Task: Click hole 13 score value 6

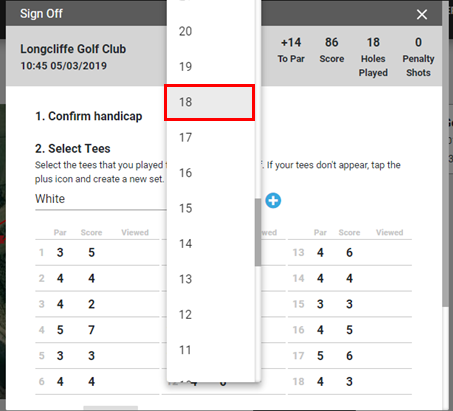Action: click(x=349, y=252)
